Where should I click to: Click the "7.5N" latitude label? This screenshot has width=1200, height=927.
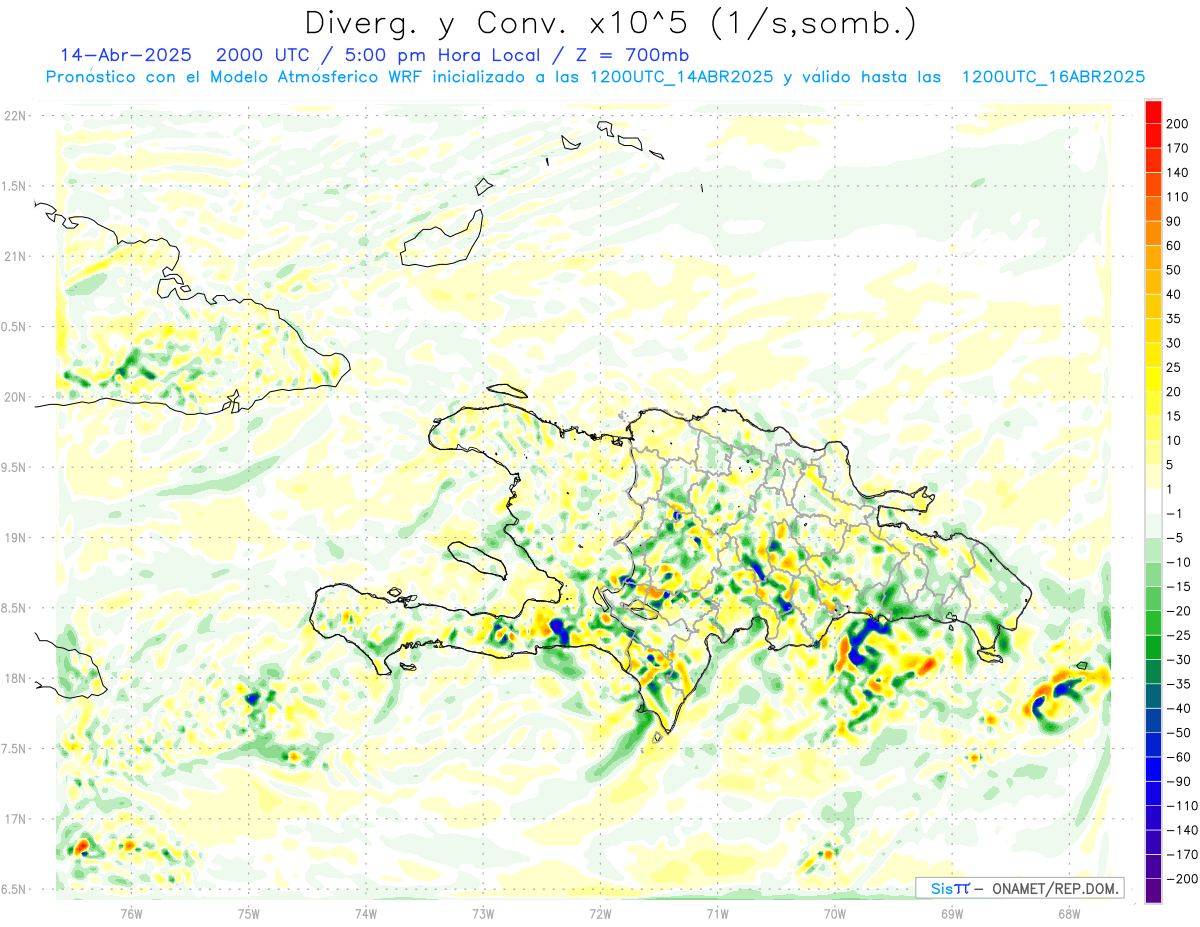[14, 749]
